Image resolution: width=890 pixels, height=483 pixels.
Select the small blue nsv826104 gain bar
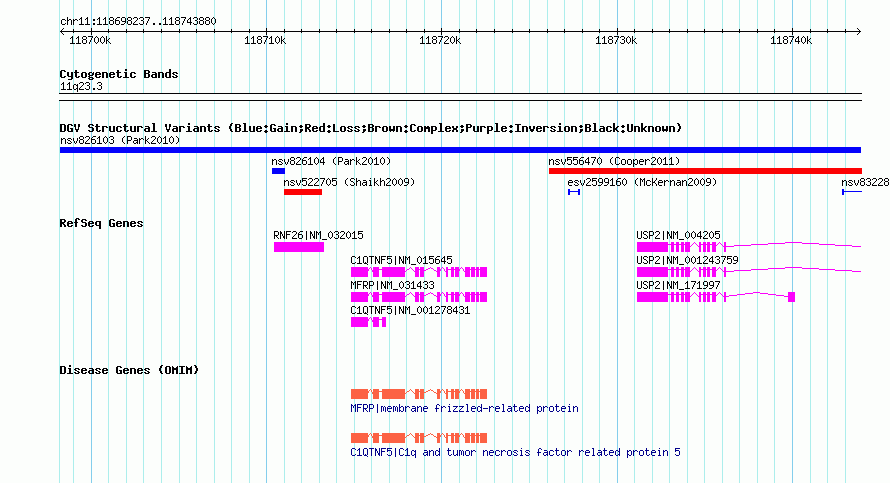pos(278,171)
